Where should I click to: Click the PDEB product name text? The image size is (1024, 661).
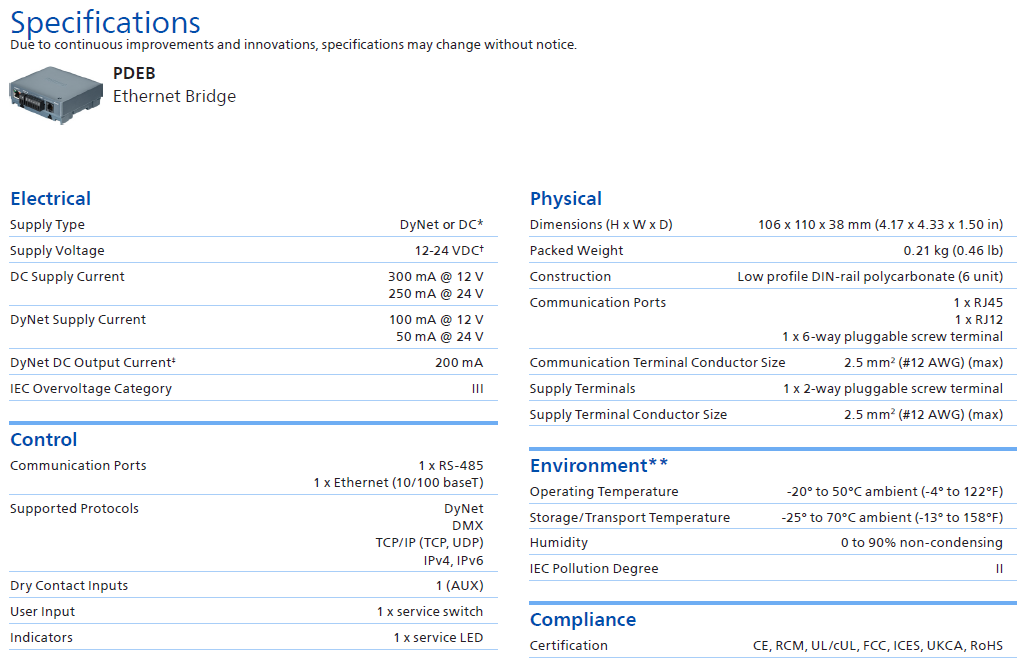134,73
